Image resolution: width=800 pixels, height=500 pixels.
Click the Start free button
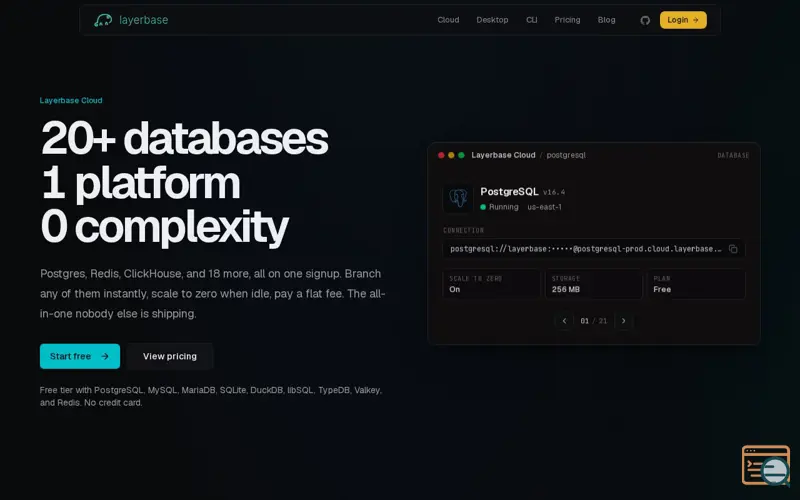(x=80, y=356)
